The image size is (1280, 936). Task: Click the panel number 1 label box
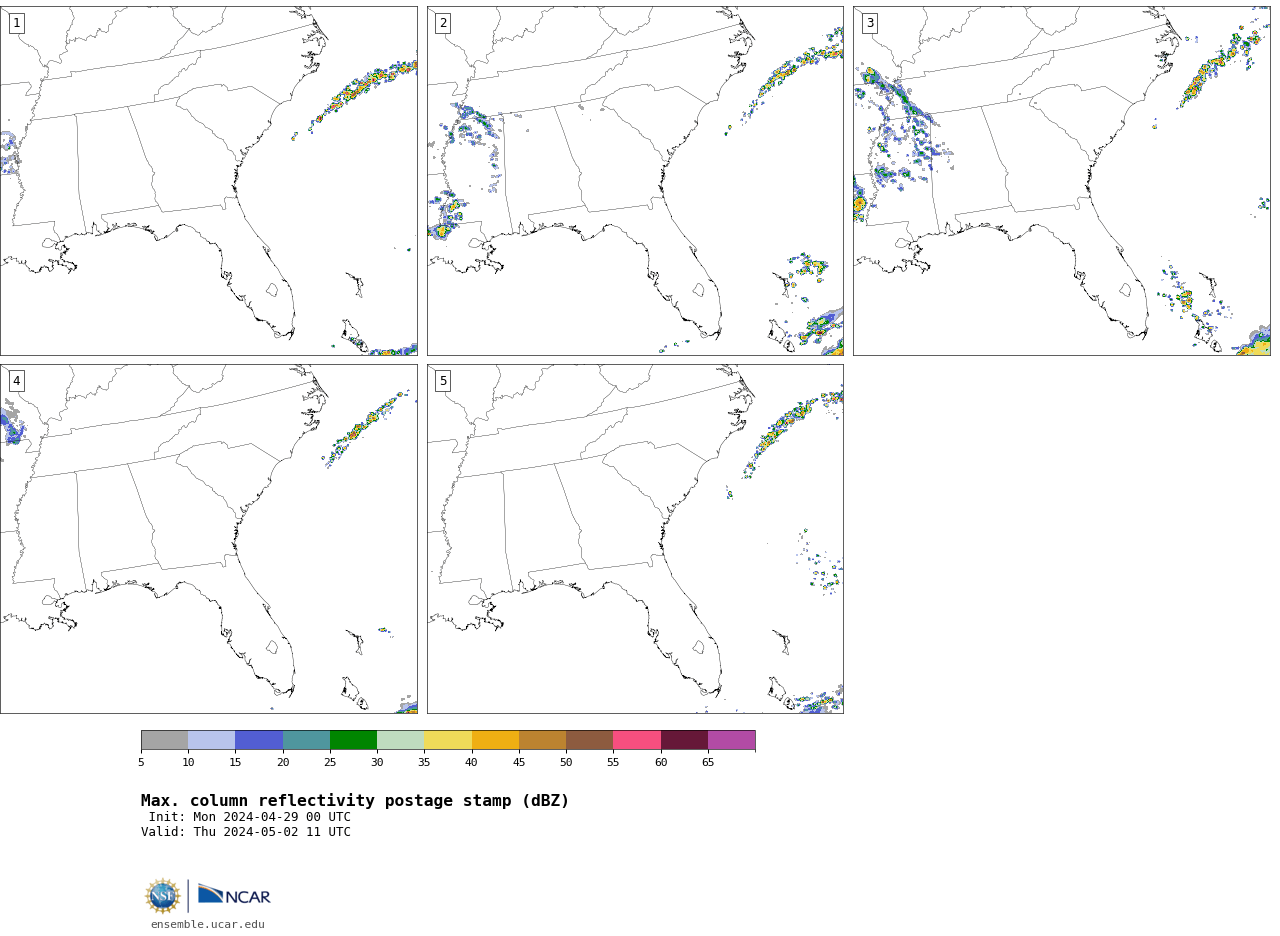pos(16,23)
